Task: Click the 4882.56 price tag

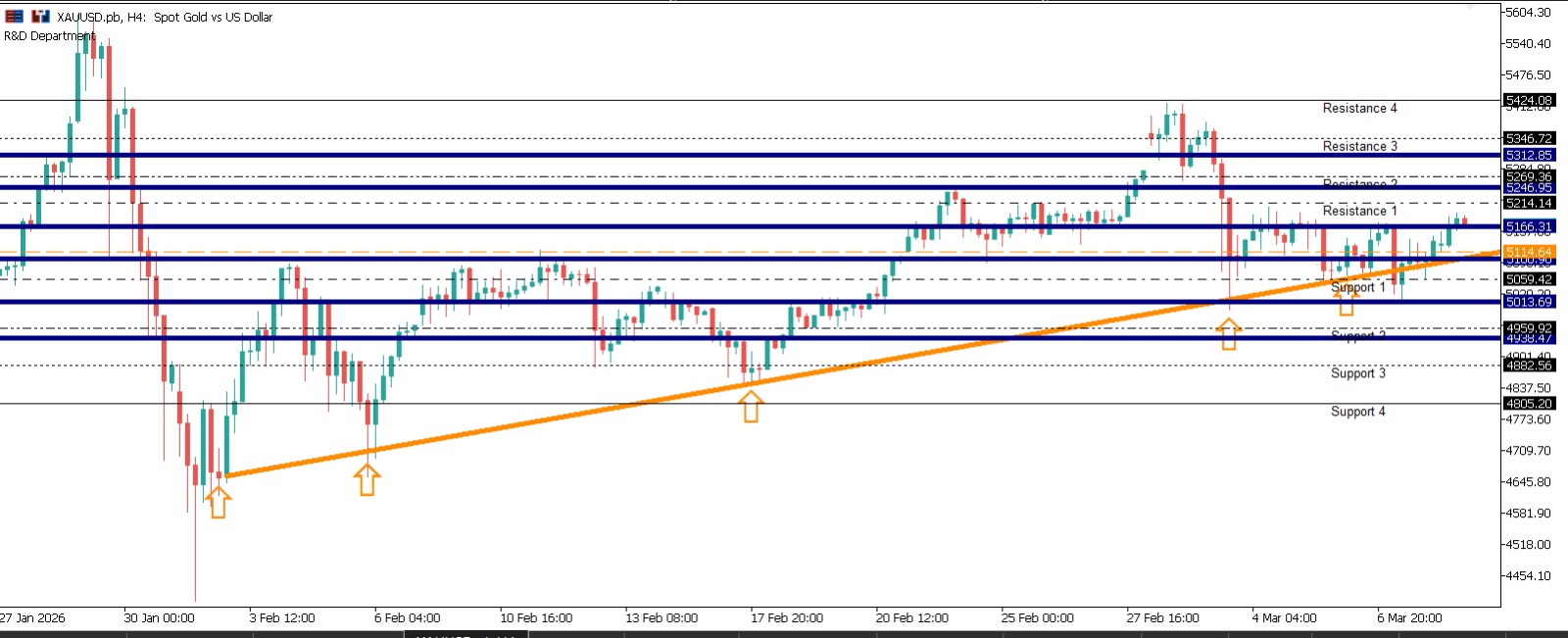Action: (x=1529, y=366)
